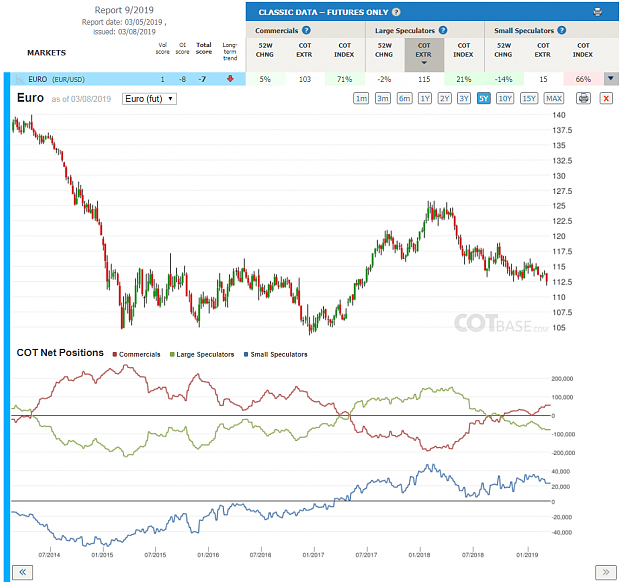Switch chart to the MAX range

554,98
